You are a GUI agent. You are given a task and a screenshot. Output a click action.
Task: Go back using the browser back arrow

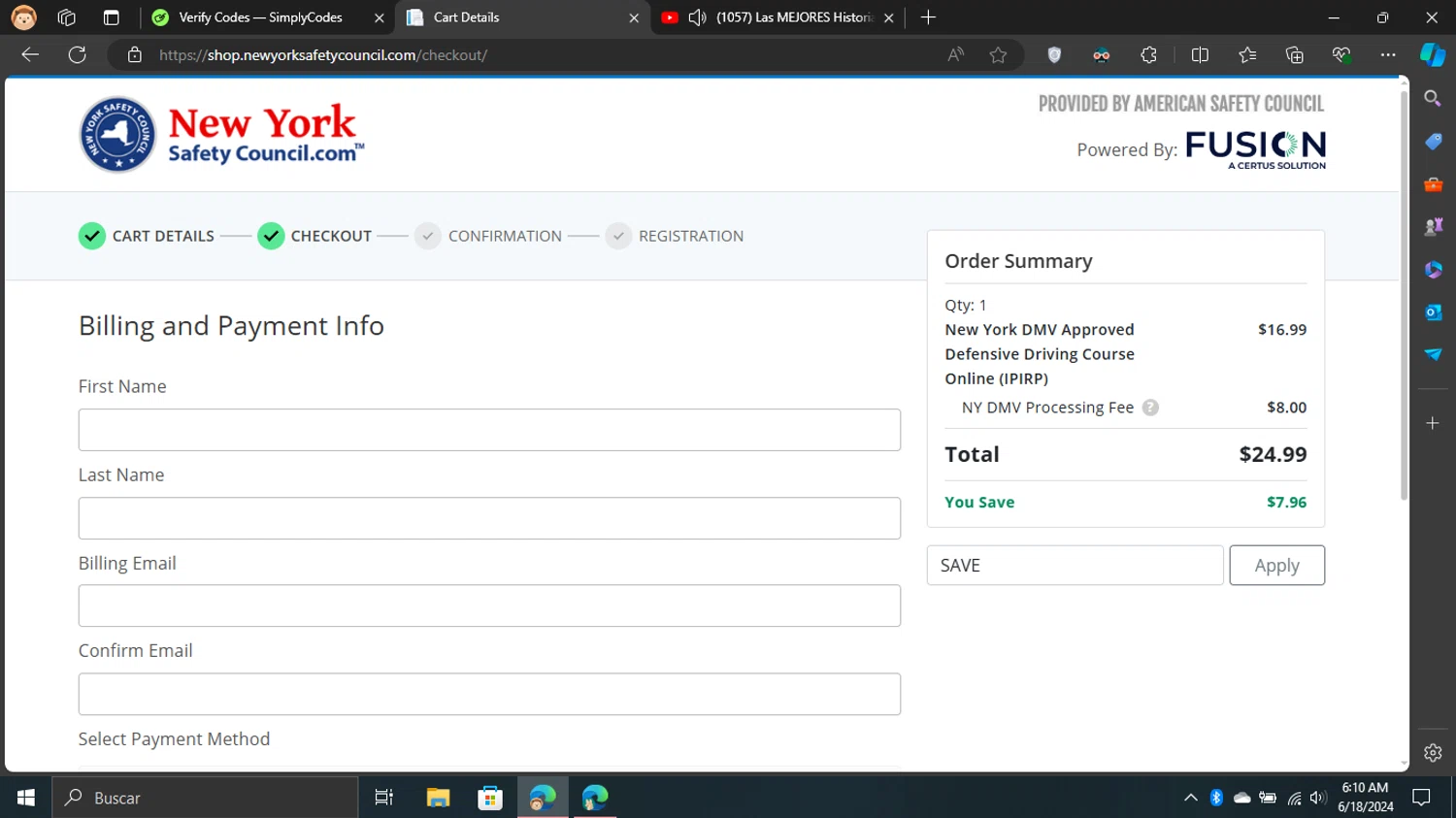click(x=30, y=54)
